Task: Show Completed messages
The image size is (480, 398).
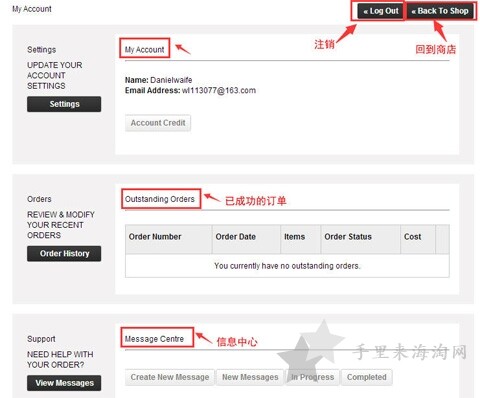Action: [367, 377]
